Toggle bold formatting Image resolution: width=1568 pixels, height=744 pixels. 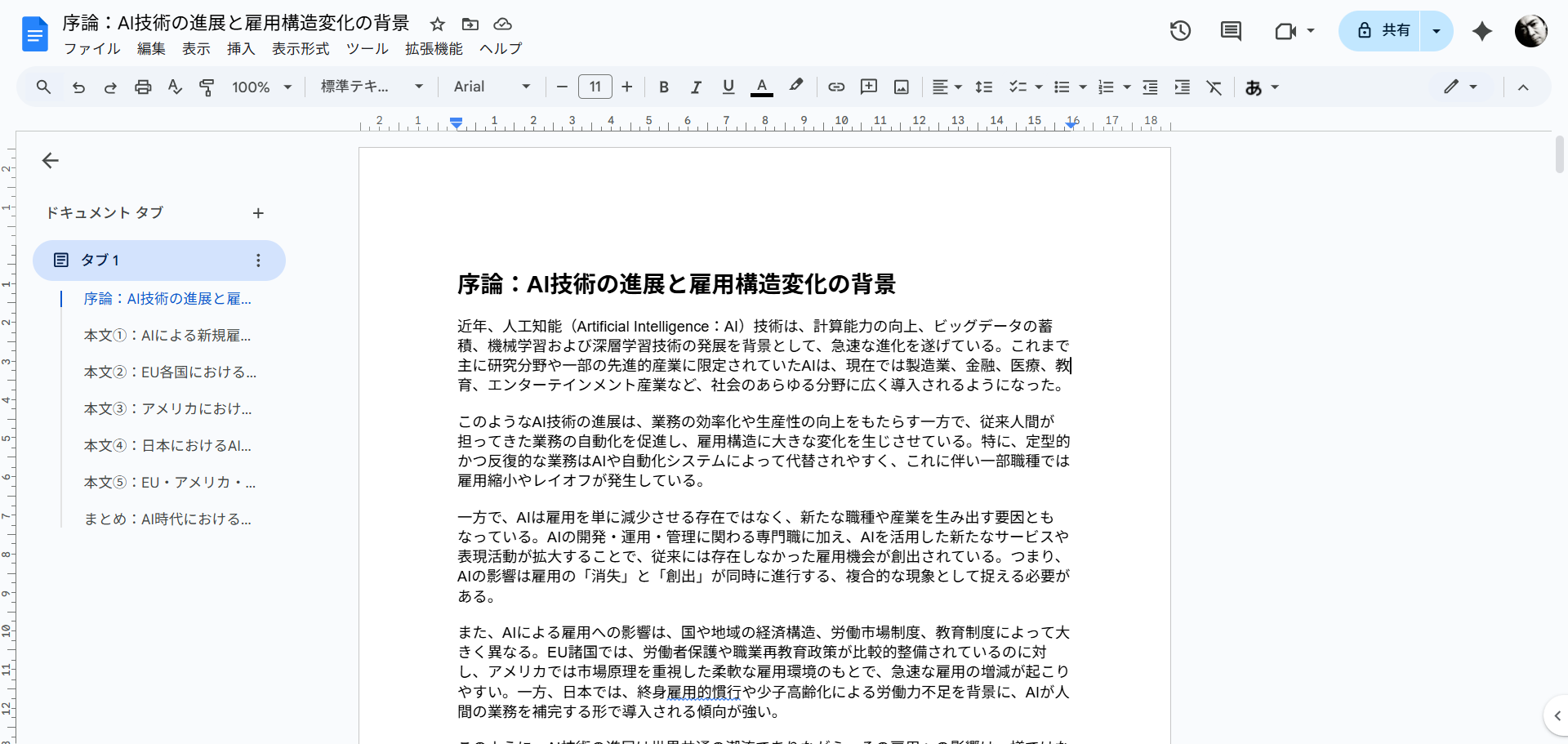[664, 87]
